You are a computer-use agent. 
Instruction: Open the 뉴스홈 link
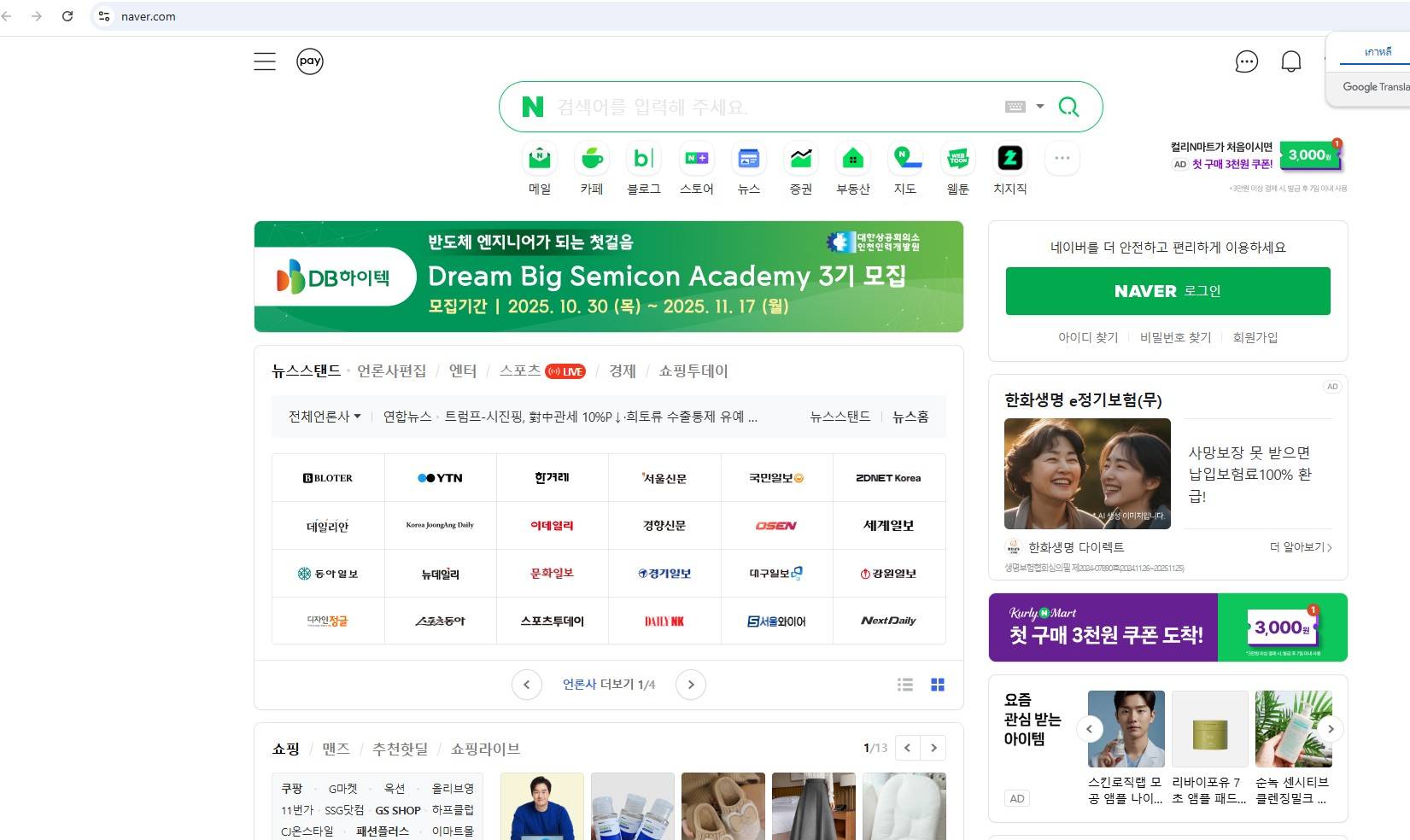pos(910,417)
